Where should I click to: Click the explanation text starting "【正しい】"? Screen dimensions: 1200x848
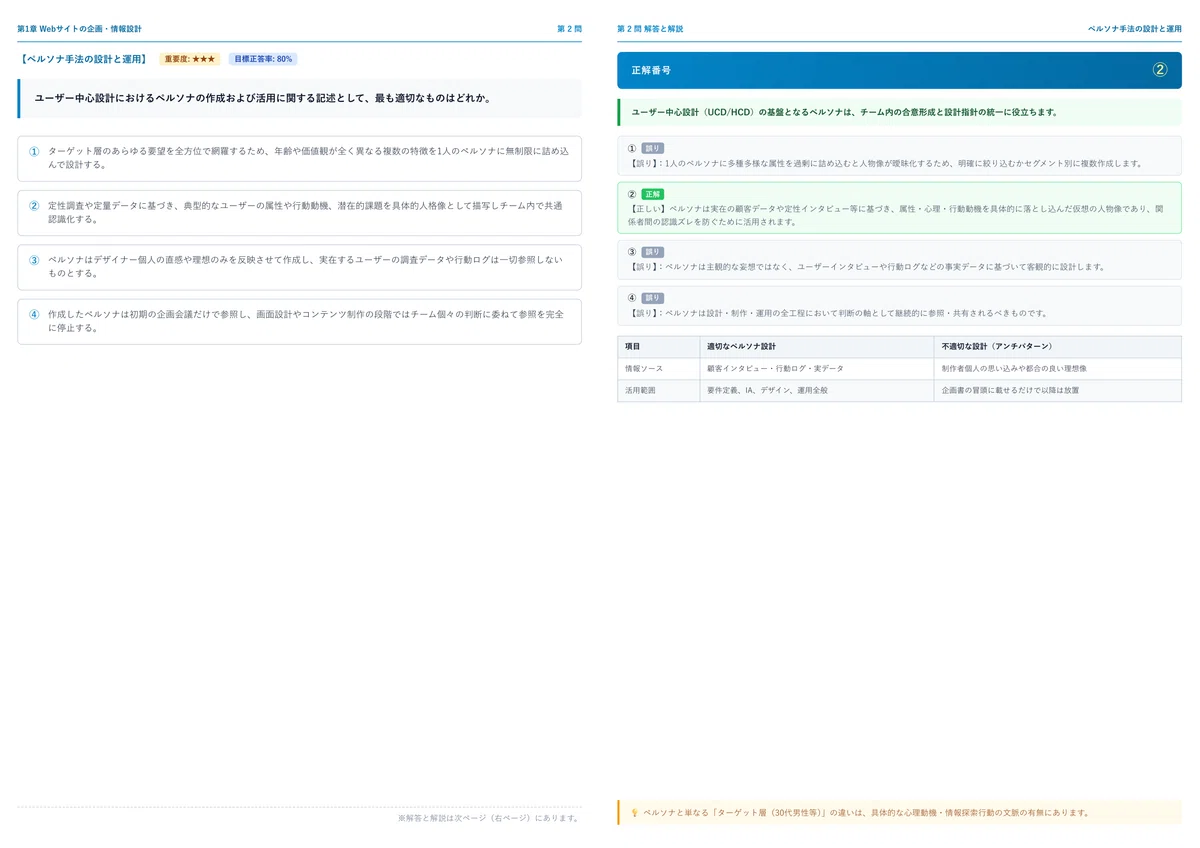point(896,215)
